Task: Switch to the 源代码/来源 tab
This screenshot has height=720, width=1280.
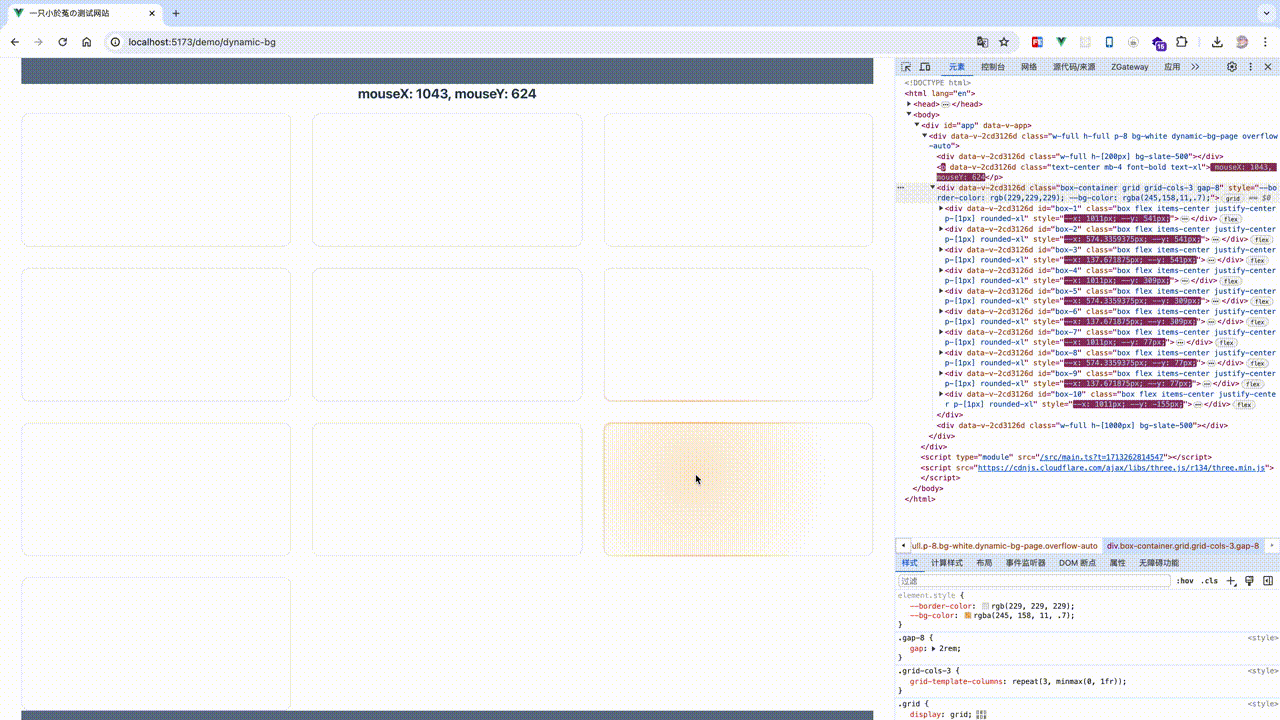Action: point(1074,67)
